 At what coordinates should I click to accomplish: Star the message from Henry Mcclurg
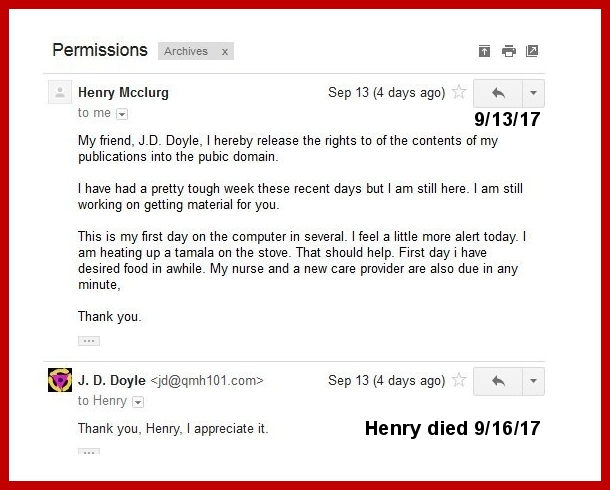(459, 93)
